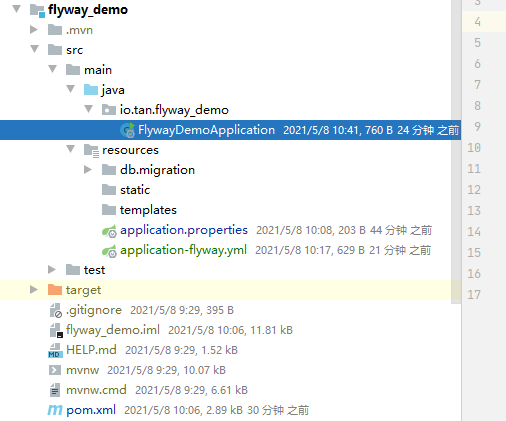
Task: Select the src folder
Action: [x=74, y=50]
